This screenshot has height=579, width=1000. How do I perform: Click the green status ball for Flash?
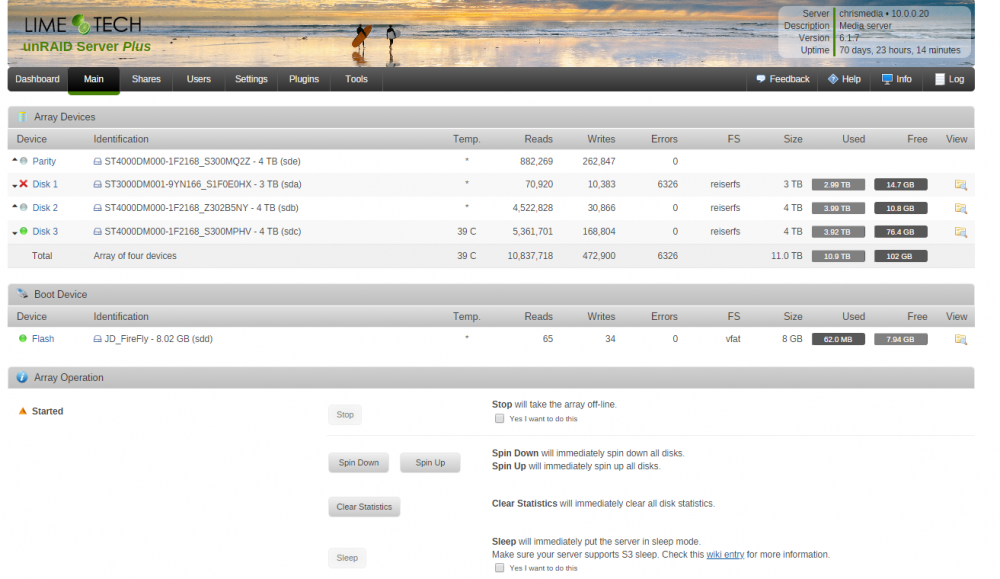pos(23,338)
